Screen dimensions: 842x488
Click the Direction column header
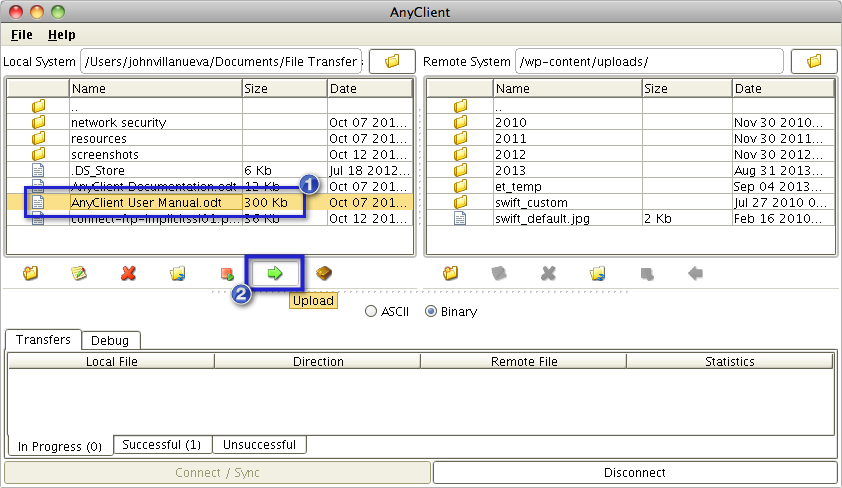(x=318, y=361)
